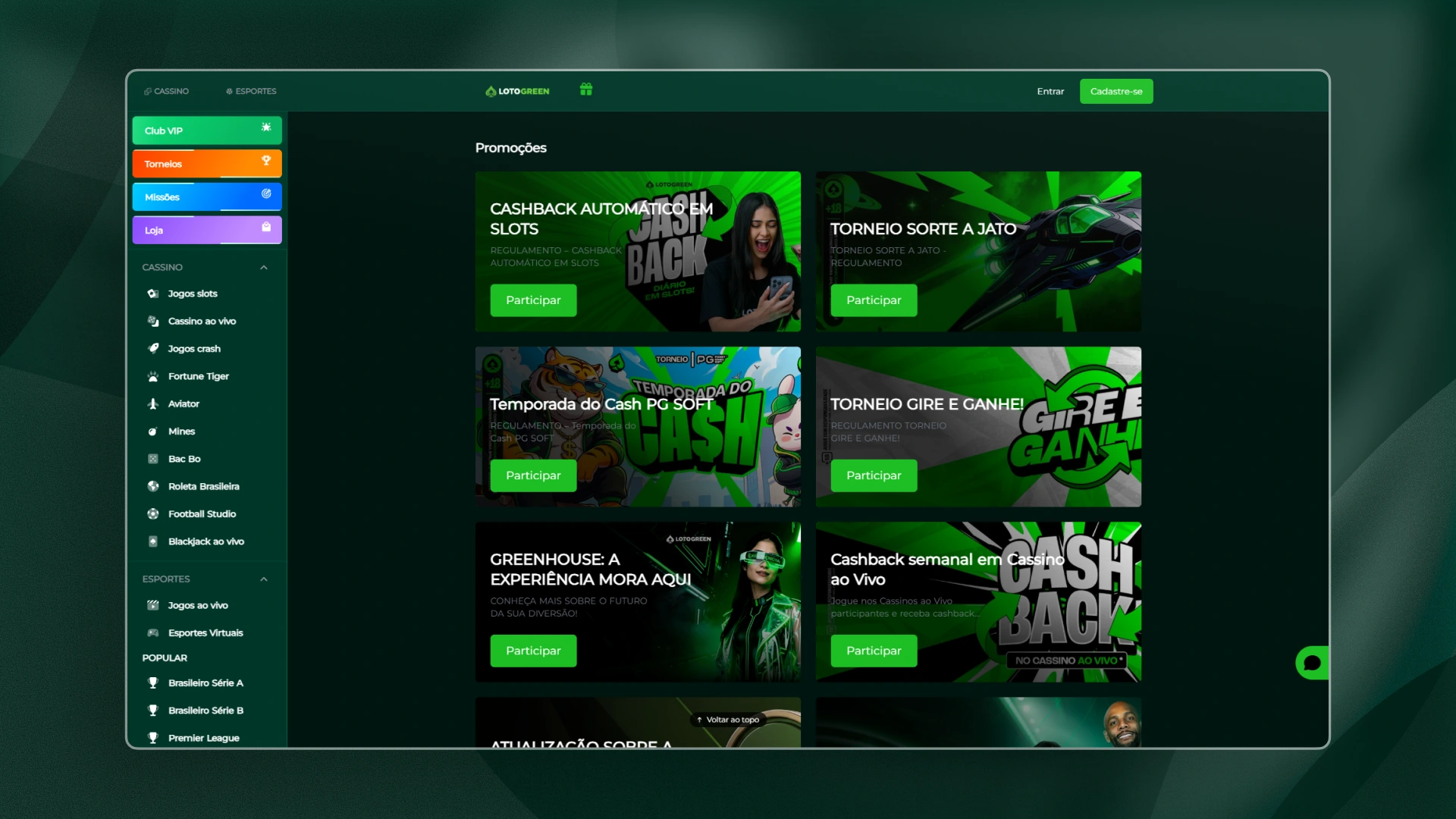Click the Aviator plane icon

(x=153, y=403)
